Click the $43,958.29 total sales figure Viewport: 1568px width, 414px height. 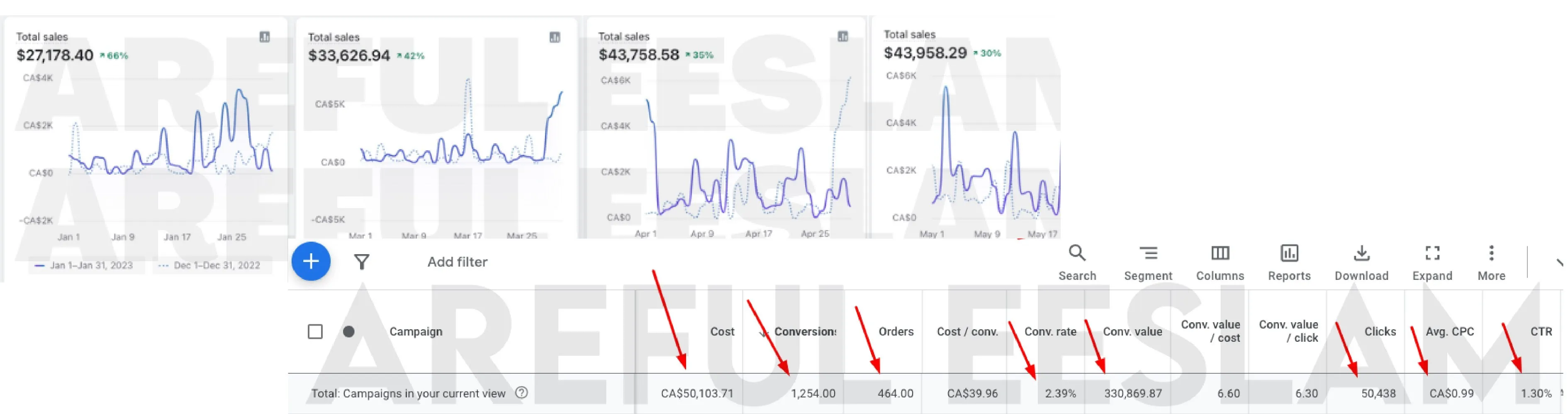pos(925,53)
